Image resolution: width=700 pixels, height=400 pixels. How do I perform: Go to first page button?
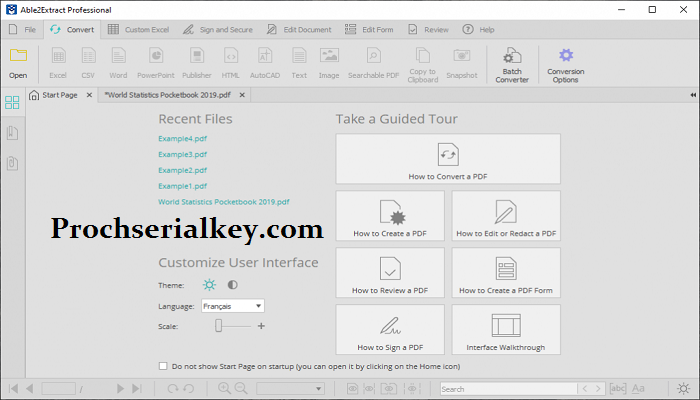13,388
